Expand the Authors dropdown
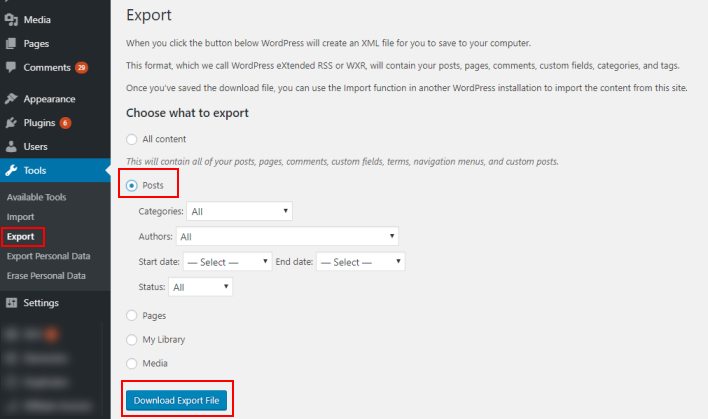708x419 pixels. pos(287,236)
